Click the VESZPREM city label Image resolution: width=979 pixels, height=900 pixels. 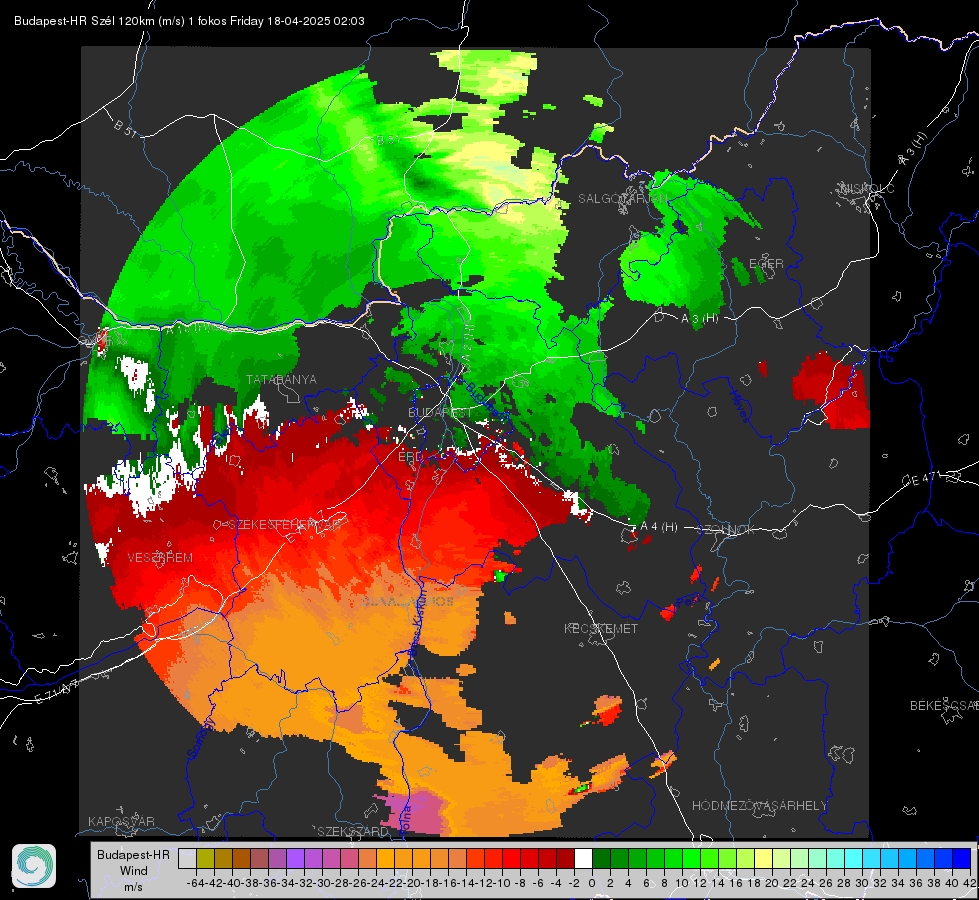160,558
